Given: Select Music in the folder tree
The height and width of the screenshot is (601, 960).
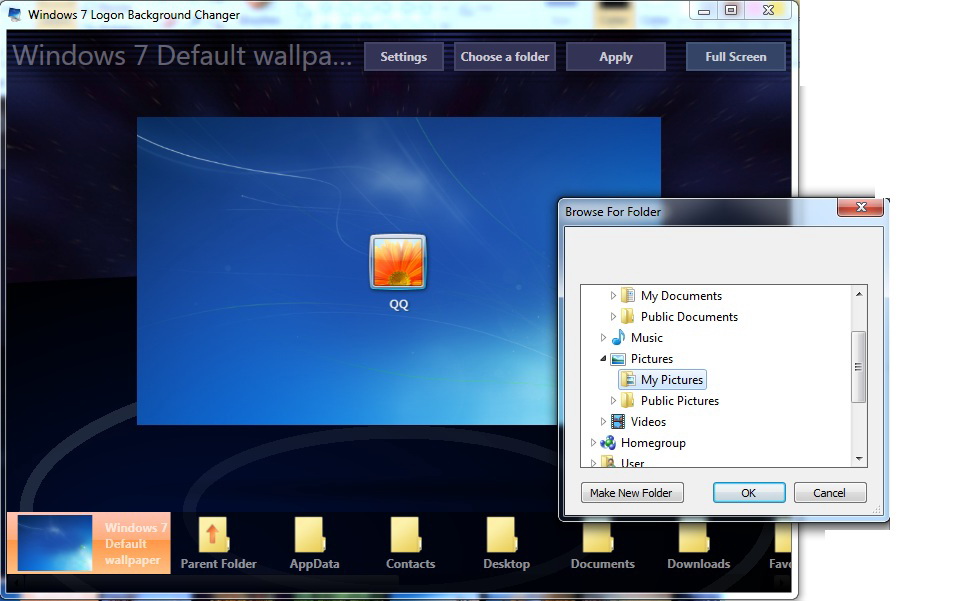Looking at the screenshot, I should (x=647, y=338).
